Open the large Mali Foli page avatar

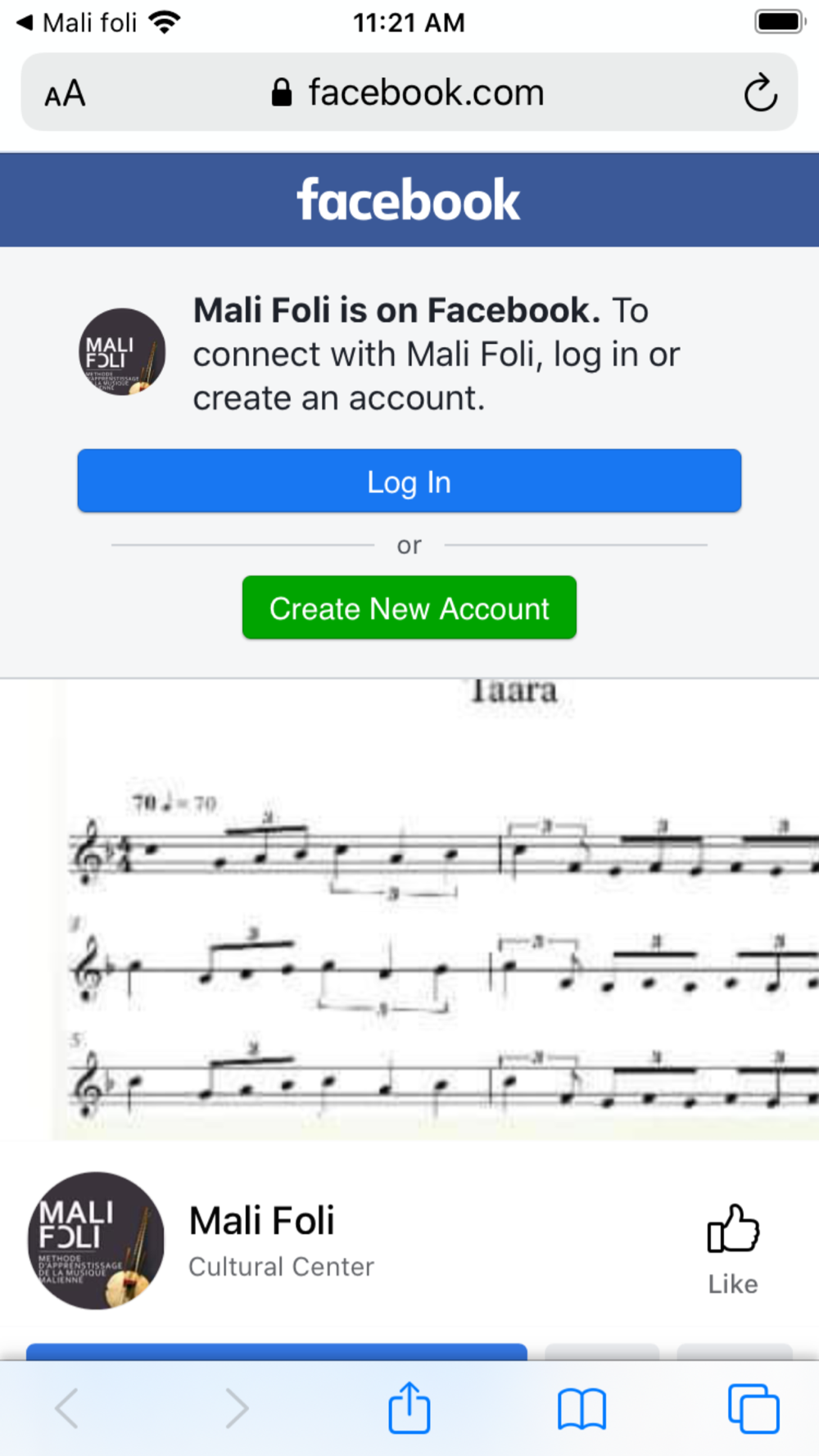click(x=96, y=1241)
